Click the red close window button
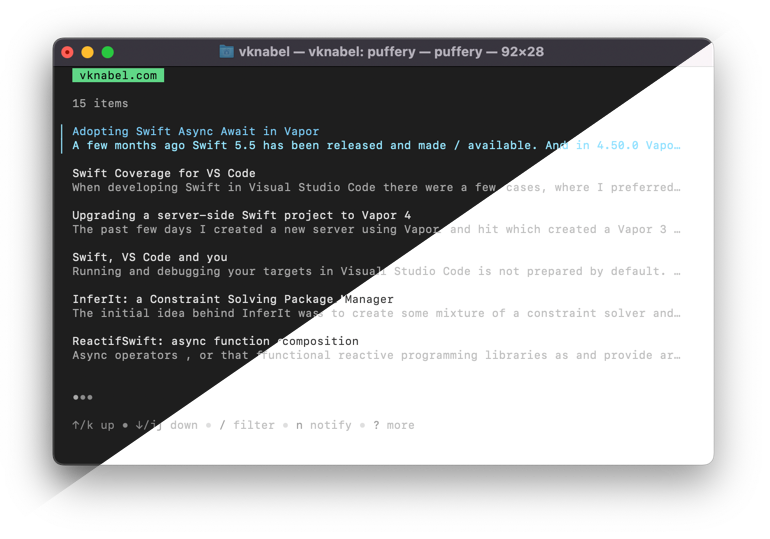 [x=67, y=52]
